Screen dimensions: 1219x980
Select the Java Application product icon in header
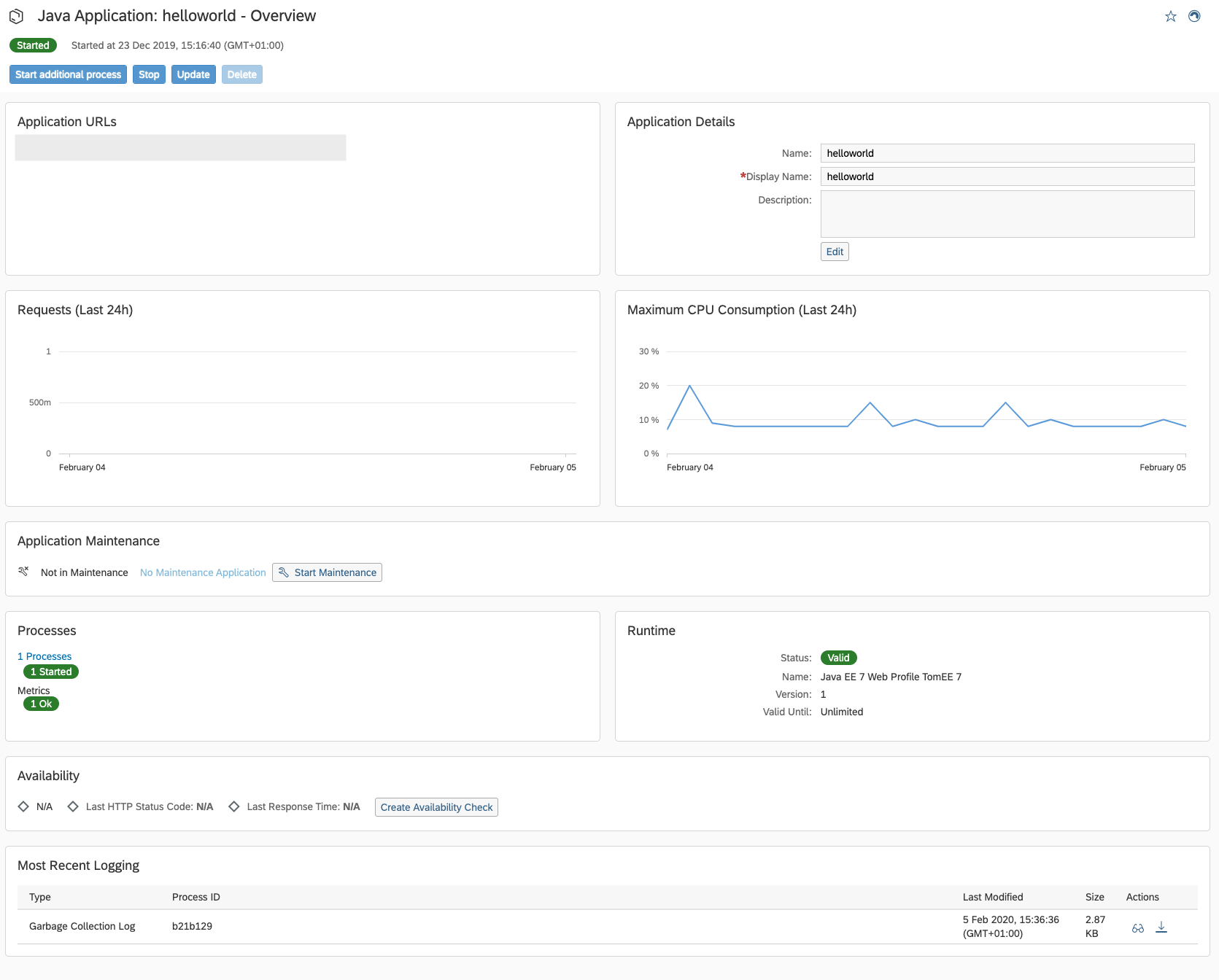click(17, 15)
